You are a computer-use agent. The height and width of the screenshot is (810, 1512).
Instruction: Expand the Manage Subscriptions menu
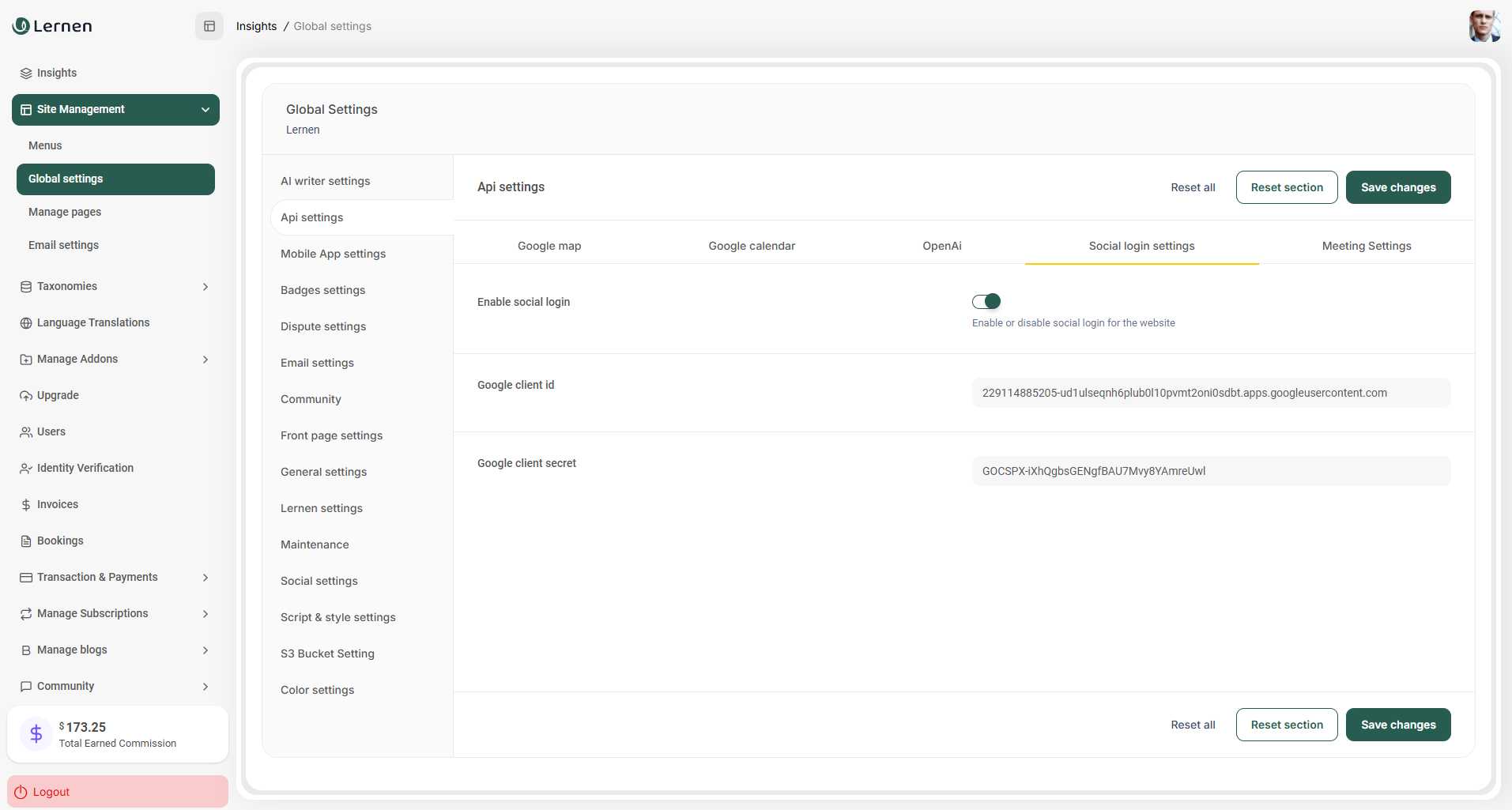point(205,613)
